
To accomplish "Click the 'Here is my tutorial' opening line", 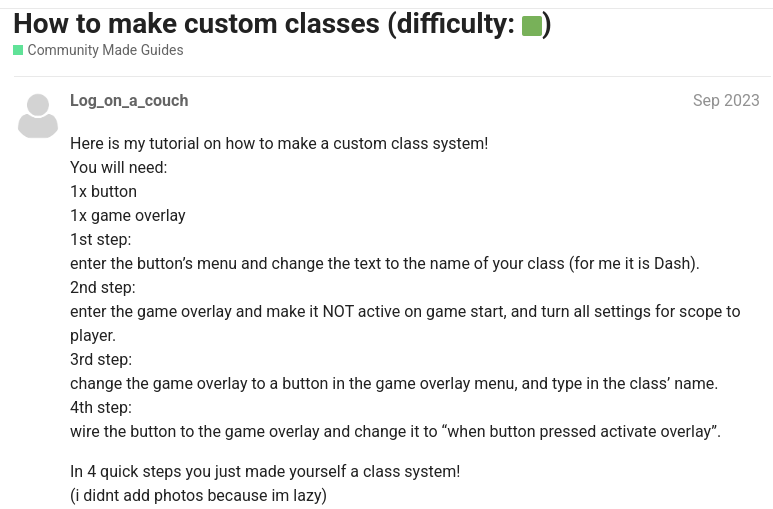I will pyautogui.click(x=279, y=143).
